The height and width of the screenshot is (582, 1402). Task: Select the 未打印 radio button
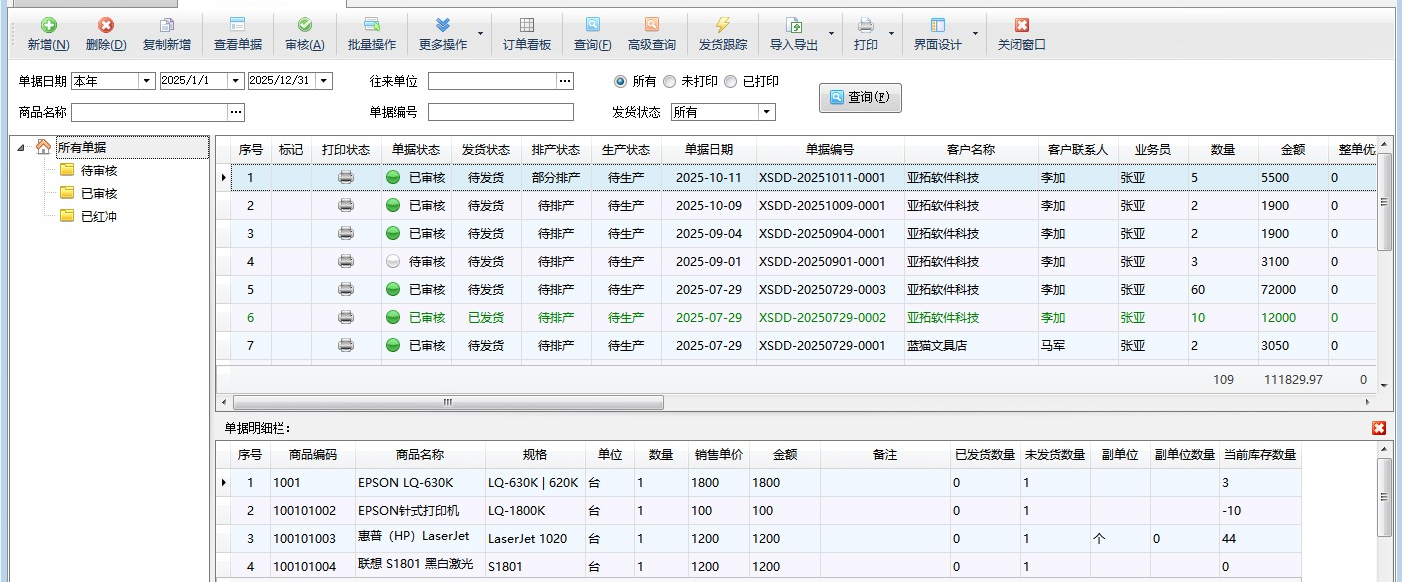(x=670, y=82)
